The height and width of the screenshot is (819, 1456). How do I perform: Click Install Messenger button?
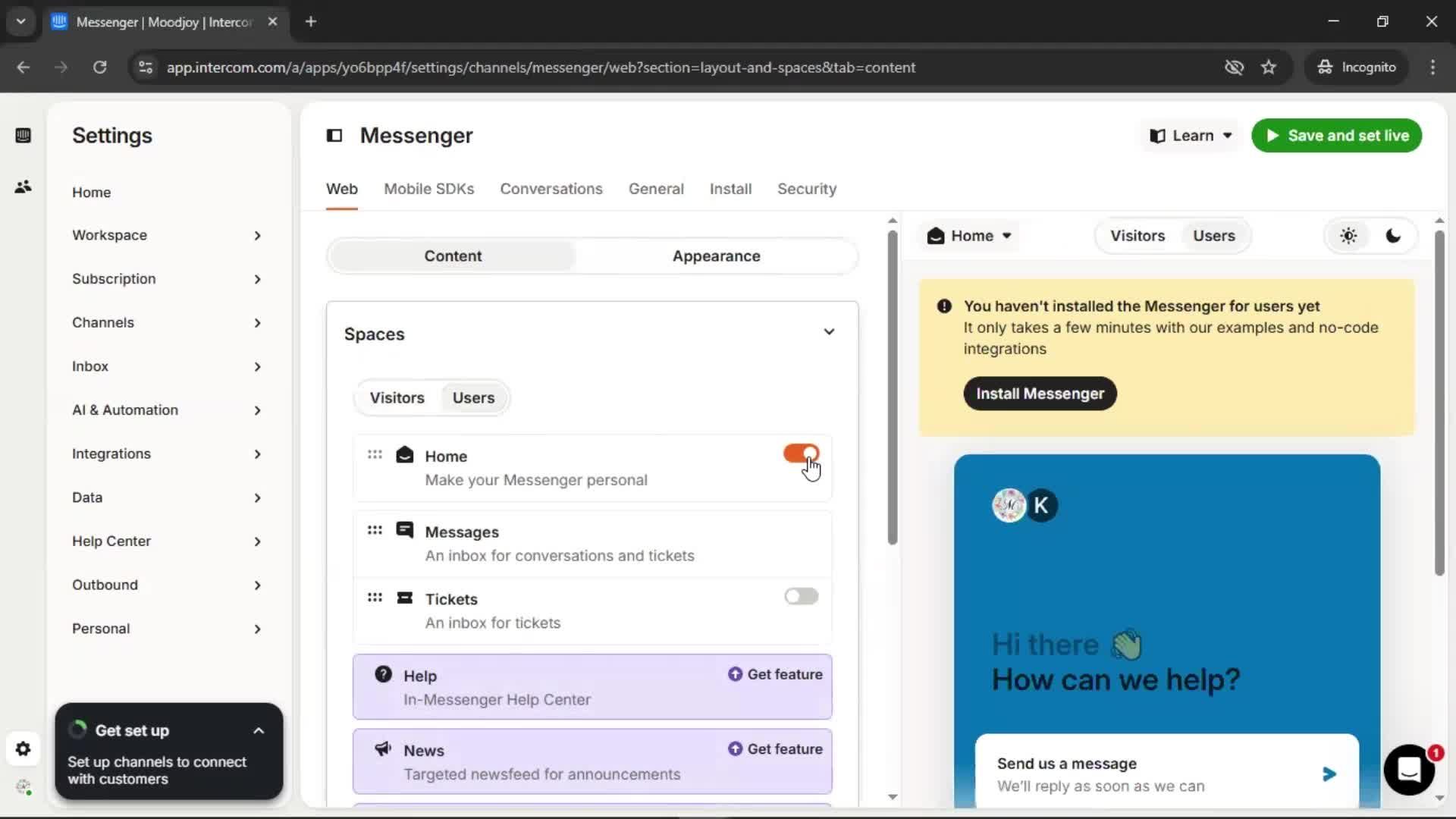coord(1040,394)
